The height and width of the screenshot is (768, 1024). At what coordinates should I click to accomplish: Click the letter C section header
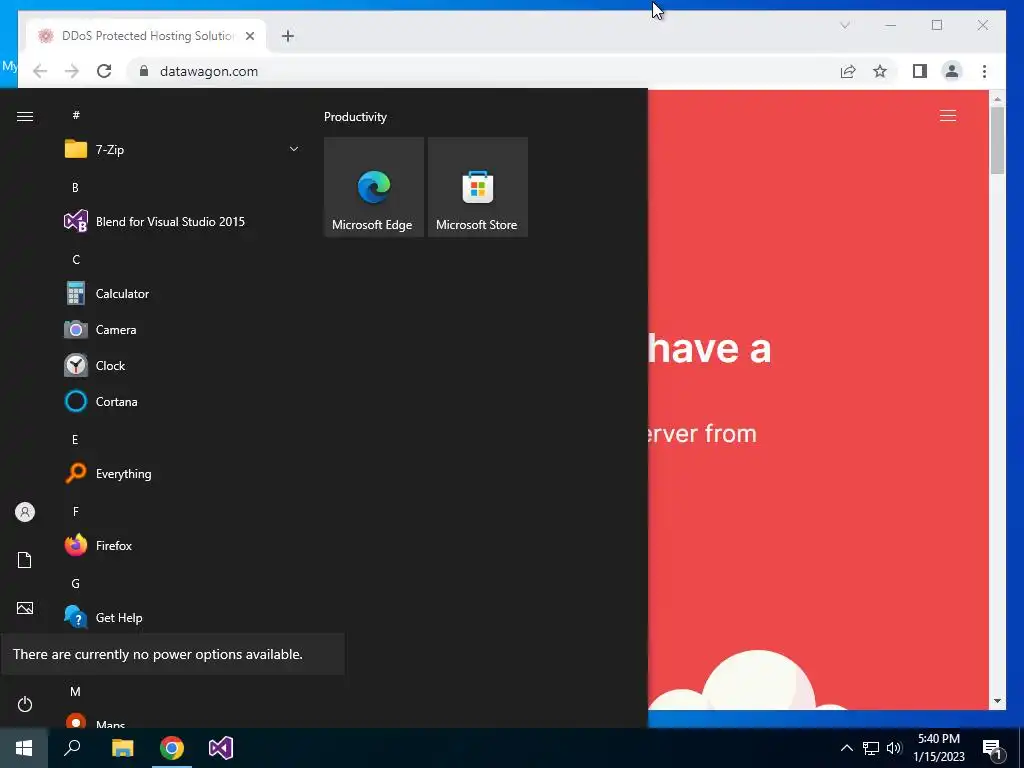(76, 260)
